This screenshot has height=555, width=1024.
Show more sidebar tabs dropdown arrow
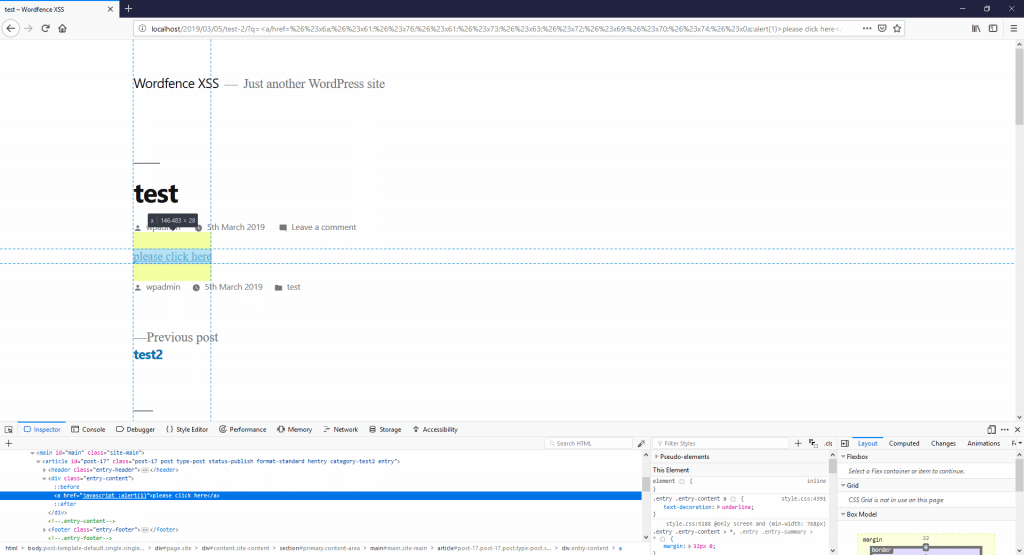click(1019, 443)
